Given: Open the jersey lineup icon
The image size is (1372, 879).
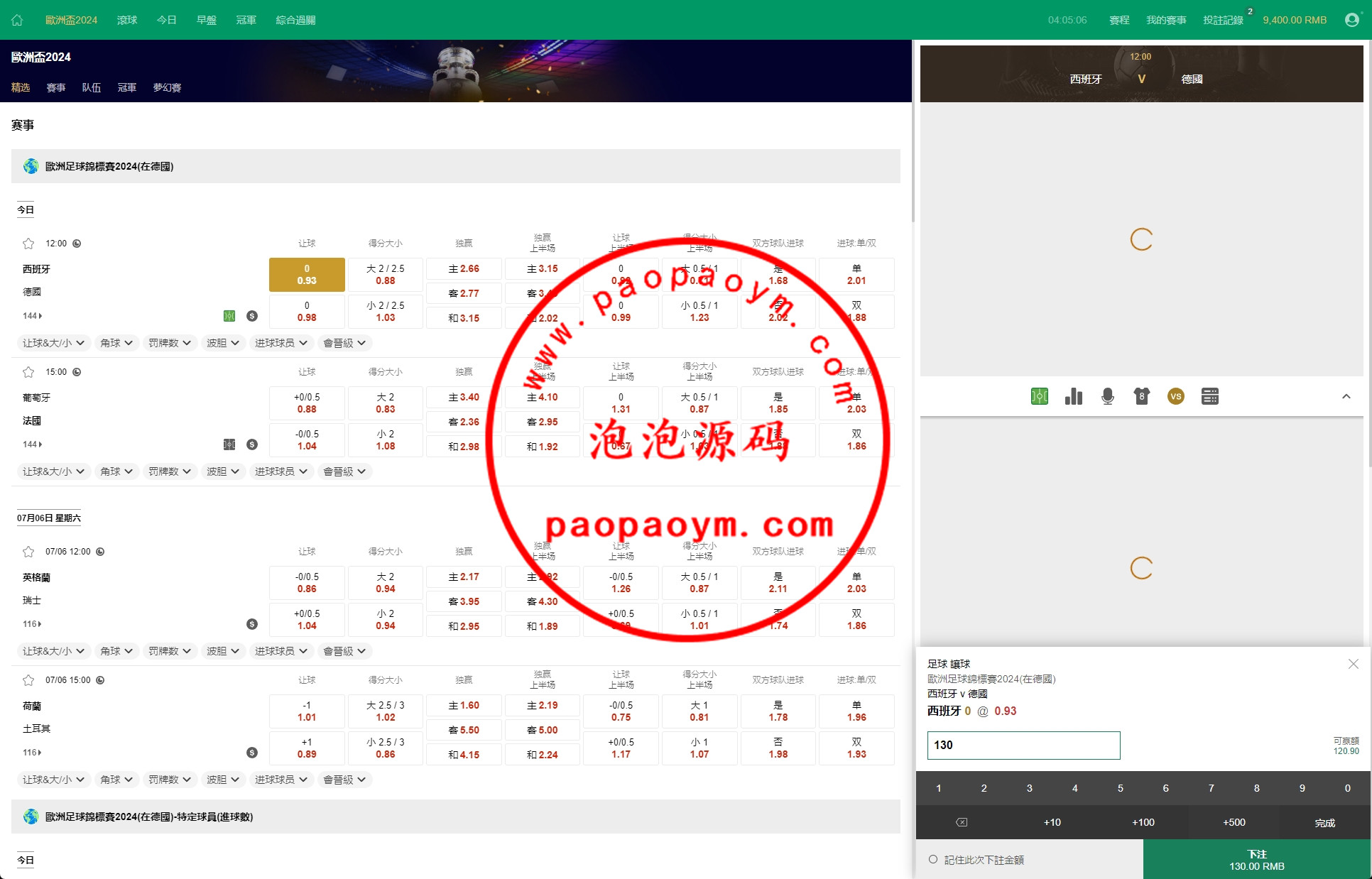Looking at the screenshot, I should tap(1142, 396).
